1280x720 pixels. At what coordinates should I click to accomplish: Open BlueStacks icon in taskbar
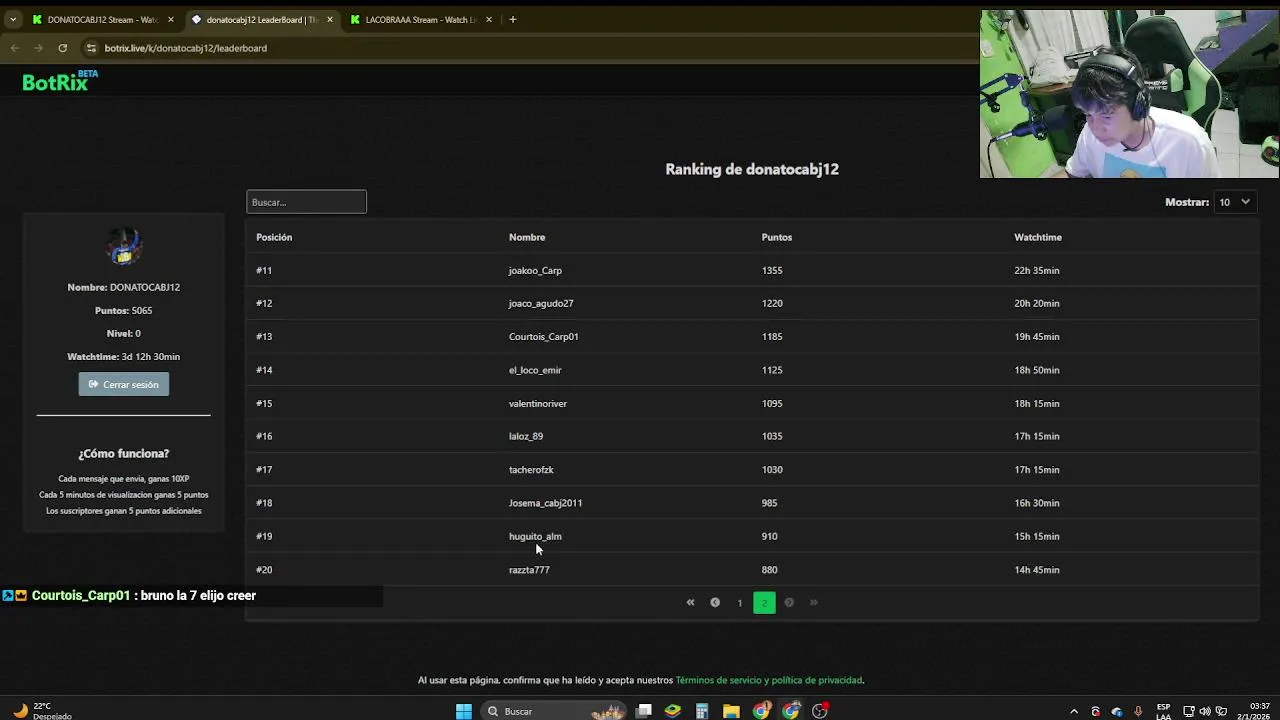click(673, 711)
